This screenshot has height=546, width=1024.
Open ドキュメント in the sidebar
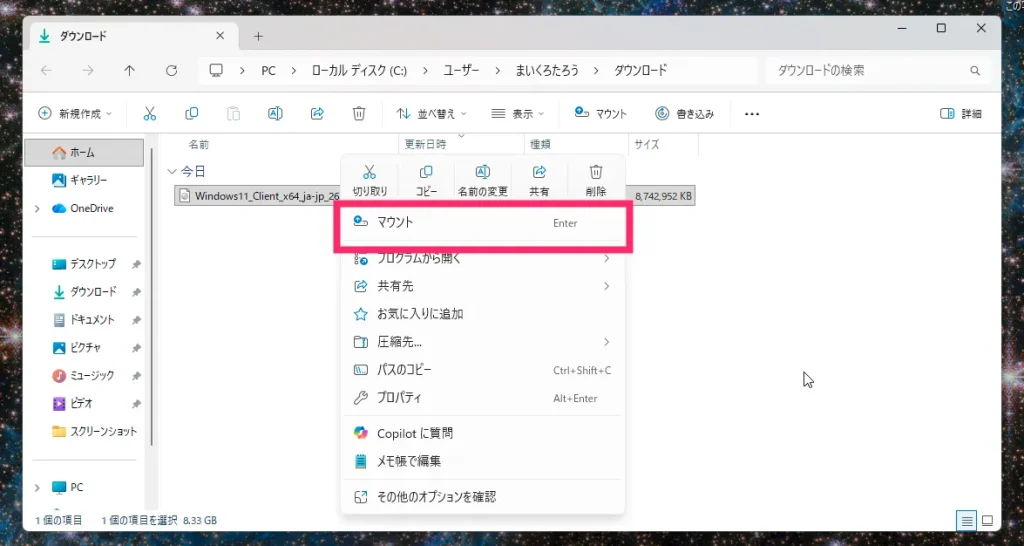coord(84,320)
